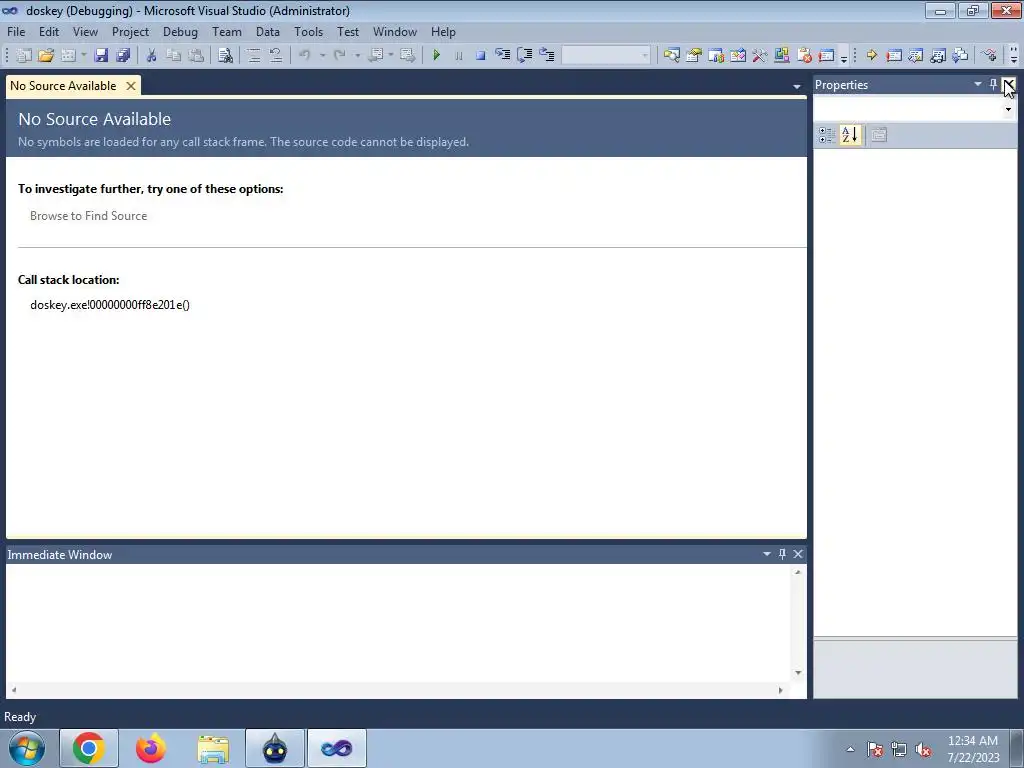This screenshot has width=1024, height=768.
Task: Open the Data menu
Action: (268, 31)
